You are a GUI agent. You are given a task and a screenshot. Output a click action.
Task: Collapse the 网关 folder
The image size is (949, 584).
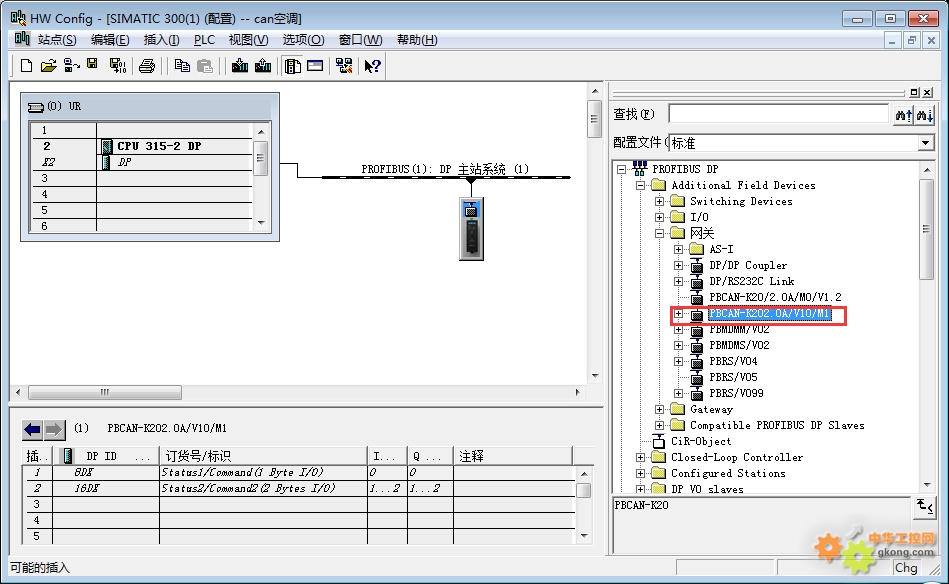point(660,233)
